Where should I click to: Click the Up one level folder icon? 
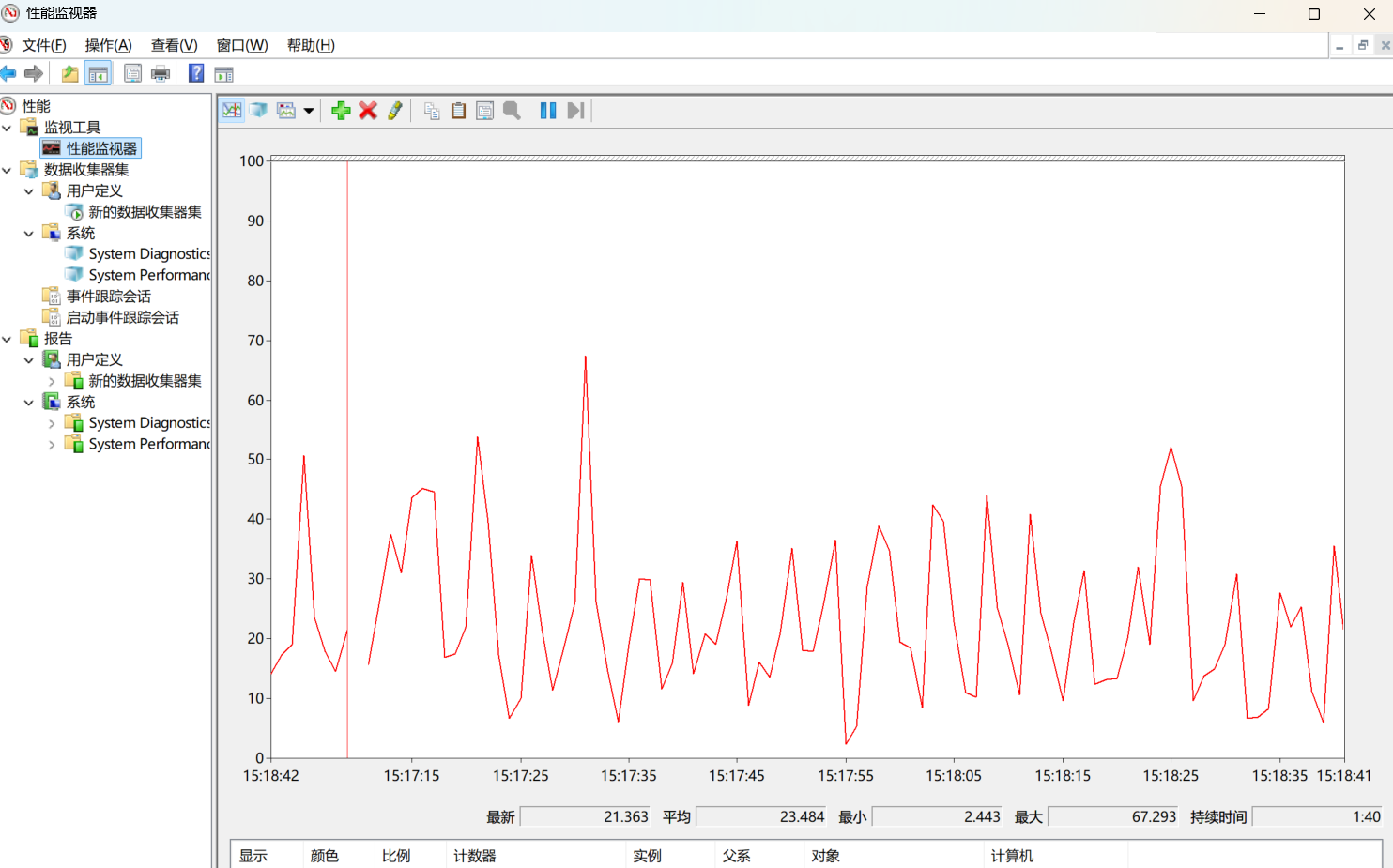[x=69, y=74]
